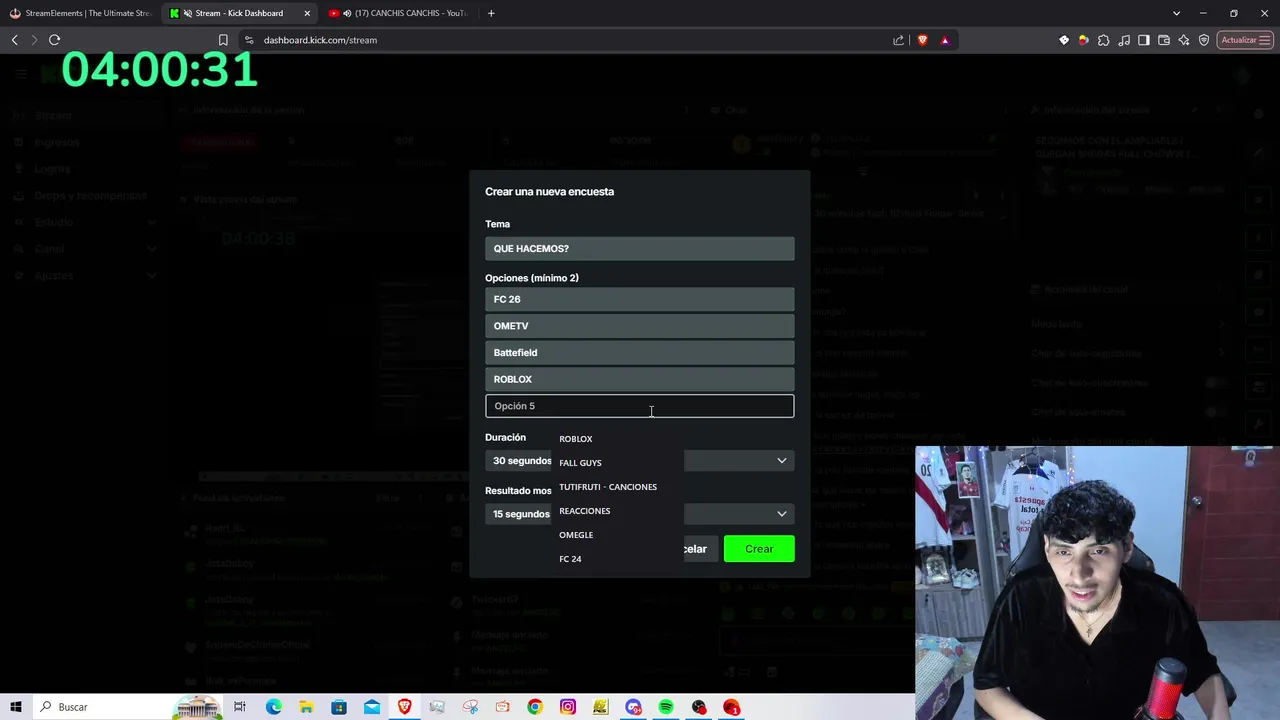Open the tab search chevron
The height and width of the screenshot is (720, 1280).
pyautogui.click(x=1176, y=13)
